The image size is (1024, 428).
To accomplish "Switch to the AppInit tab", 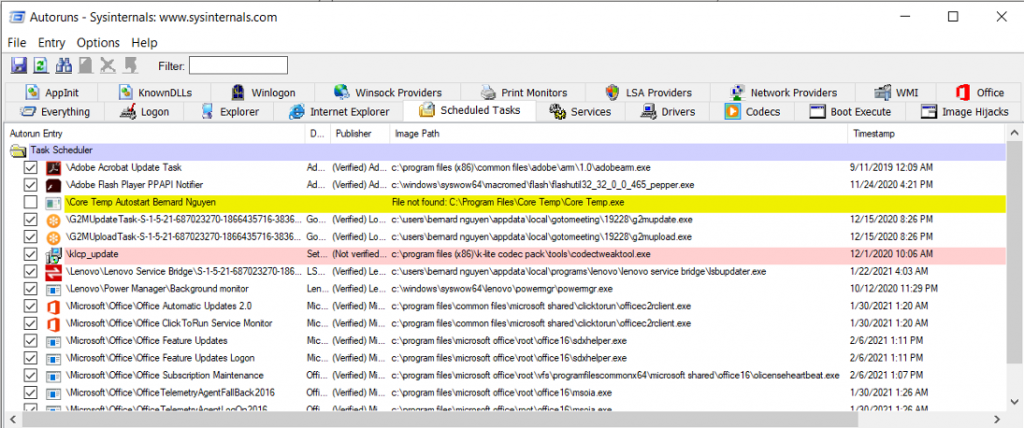I will coord(53,93).
